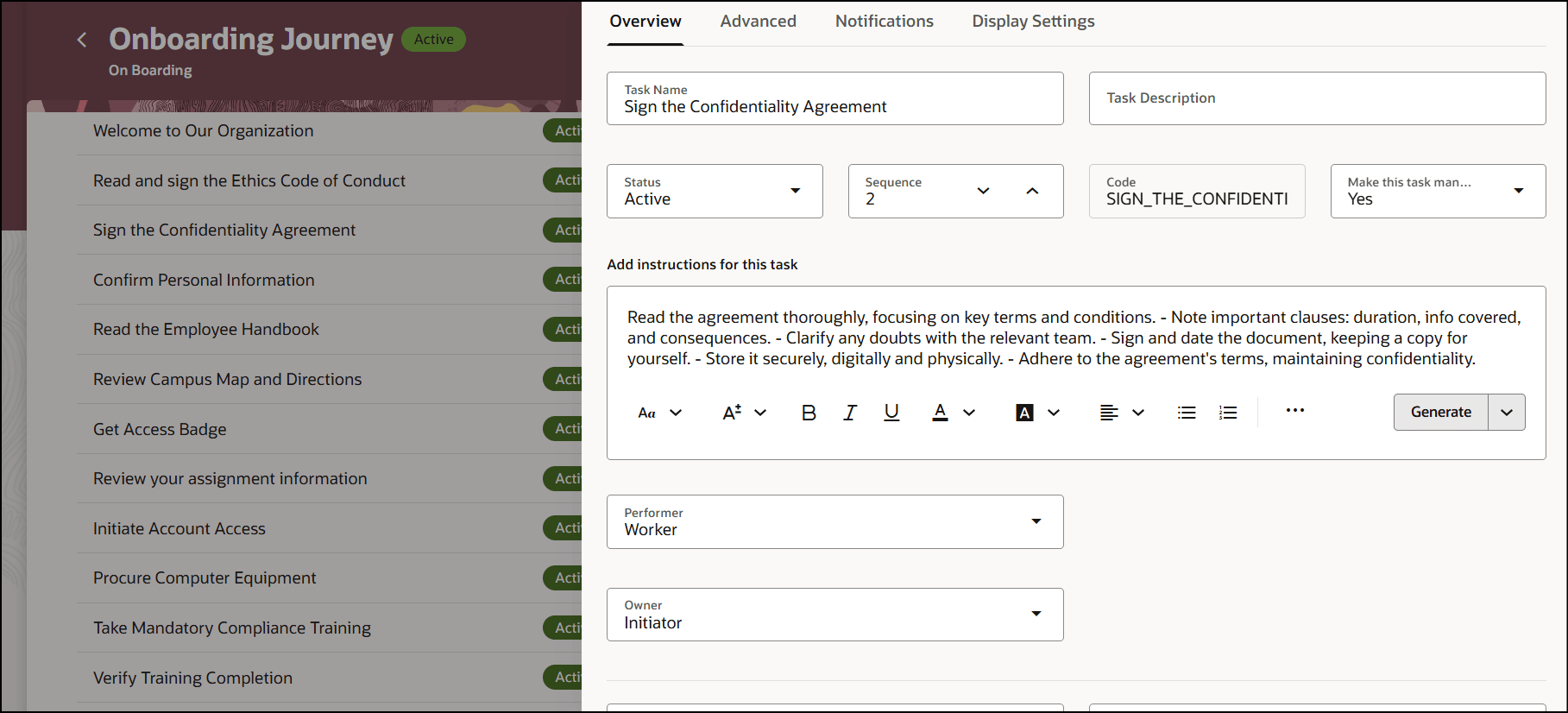Viewport: 1568px width, 713px height.
Task: Click the Add instructions for this task label
Action: coord(702,265)
